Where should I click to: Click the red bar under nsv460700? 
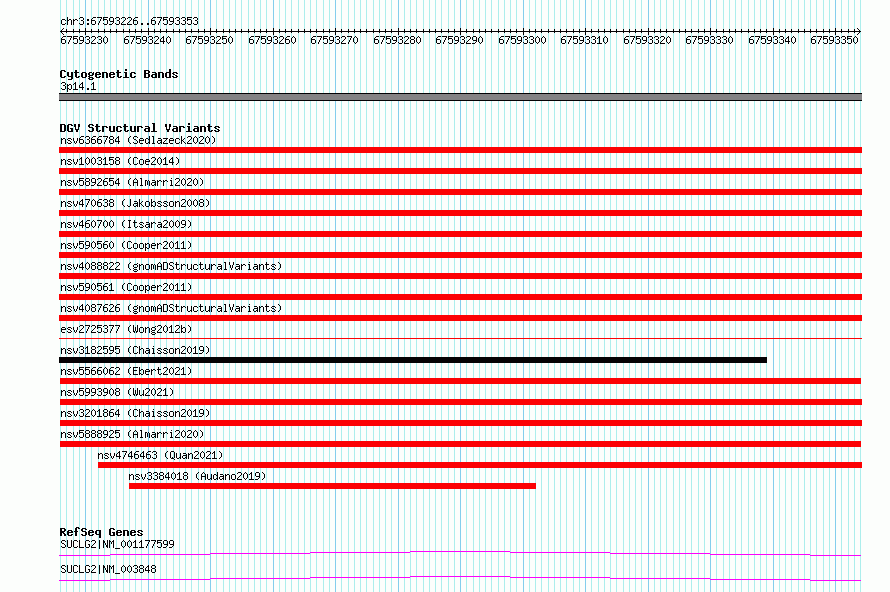[x=460, y=234]
